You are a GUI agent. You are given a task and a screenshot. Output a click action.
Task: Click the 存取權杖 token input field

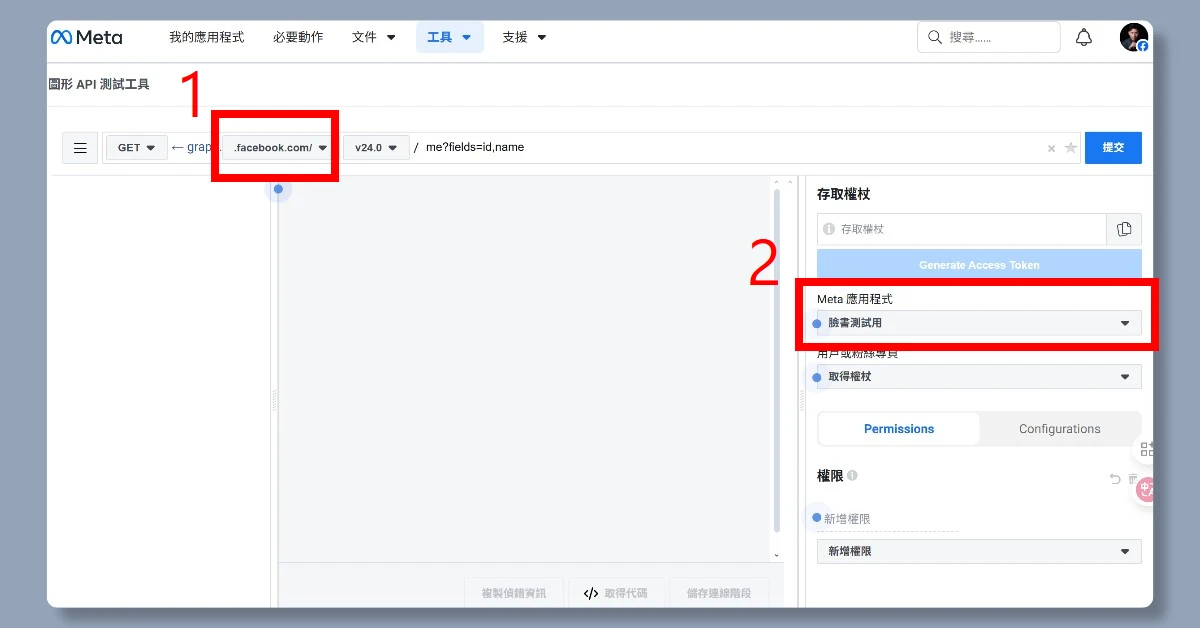[962, 229]
